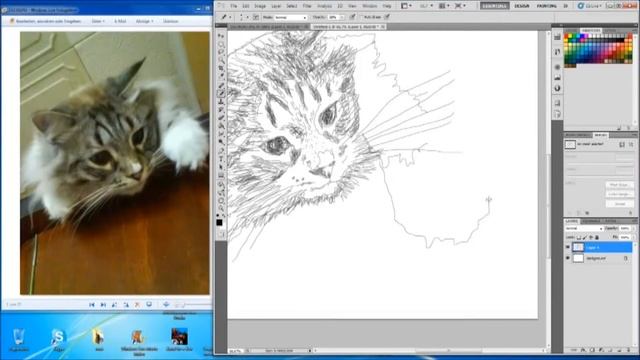640x360 pixels.
Task: Select the History Brush tool
Action: (x=221, y=110)
